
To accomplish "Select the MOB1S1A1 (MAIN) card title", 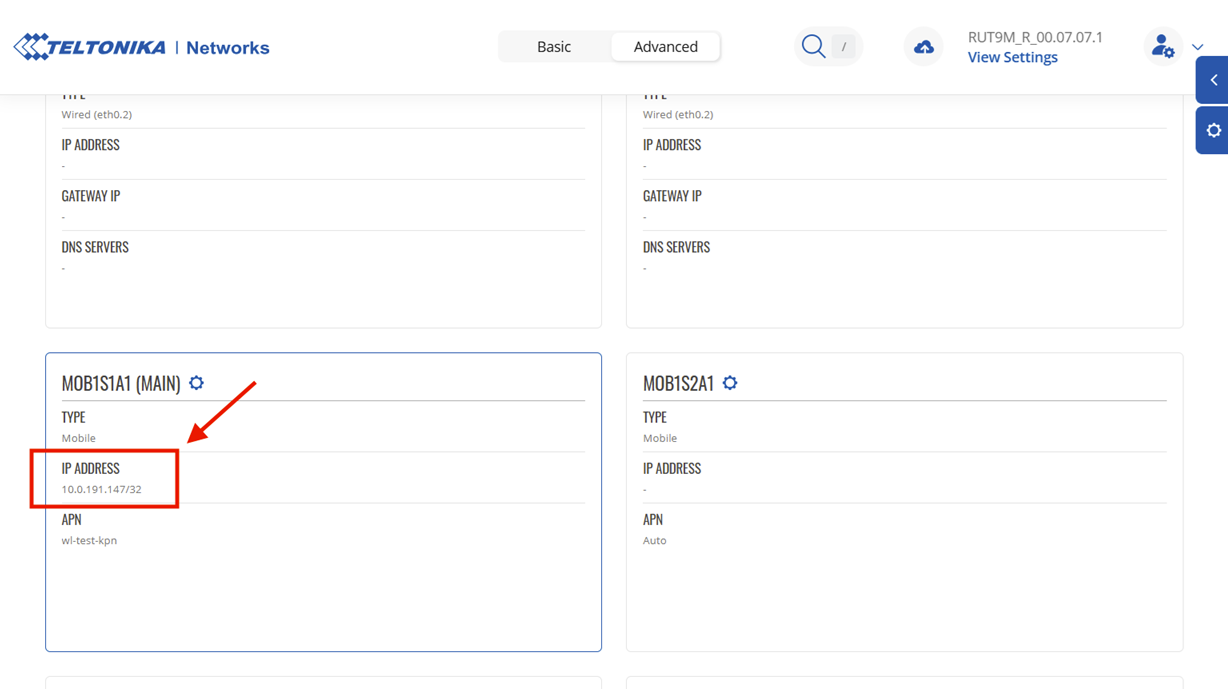I will coord(121,384).
